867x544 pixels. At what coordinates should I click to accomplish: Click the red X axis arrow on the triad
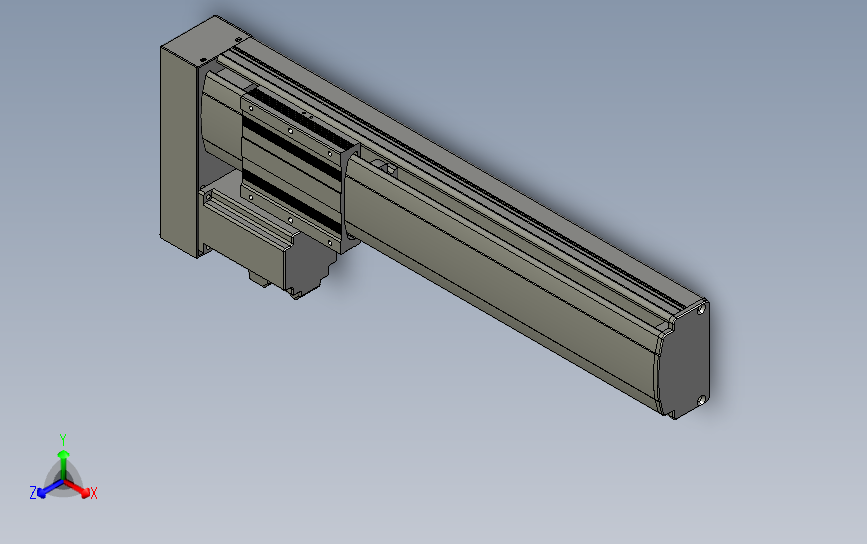77,488
